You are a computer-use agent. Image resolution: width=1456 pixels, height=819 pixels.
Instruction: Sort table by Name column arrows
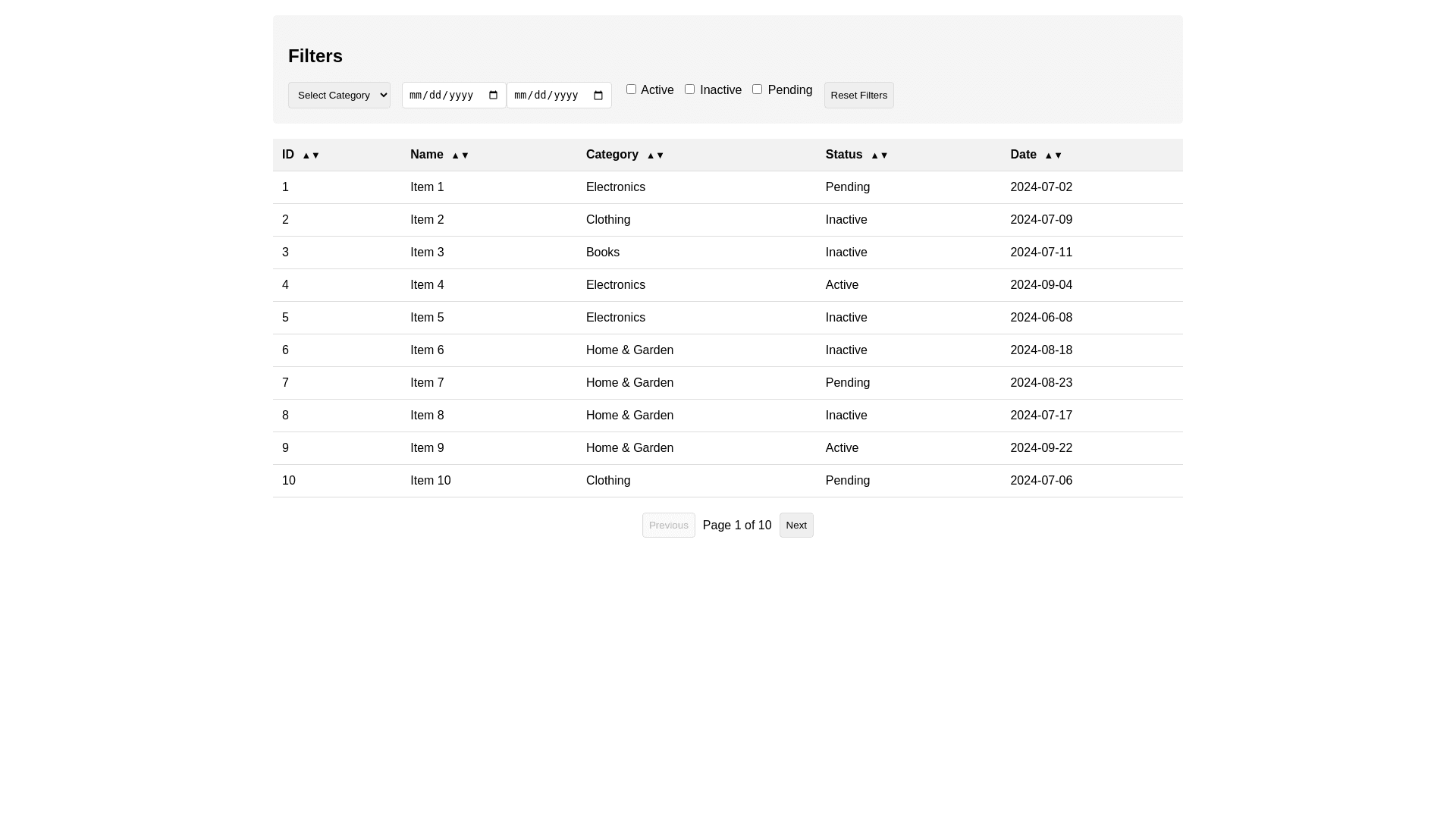click(460, 155)
